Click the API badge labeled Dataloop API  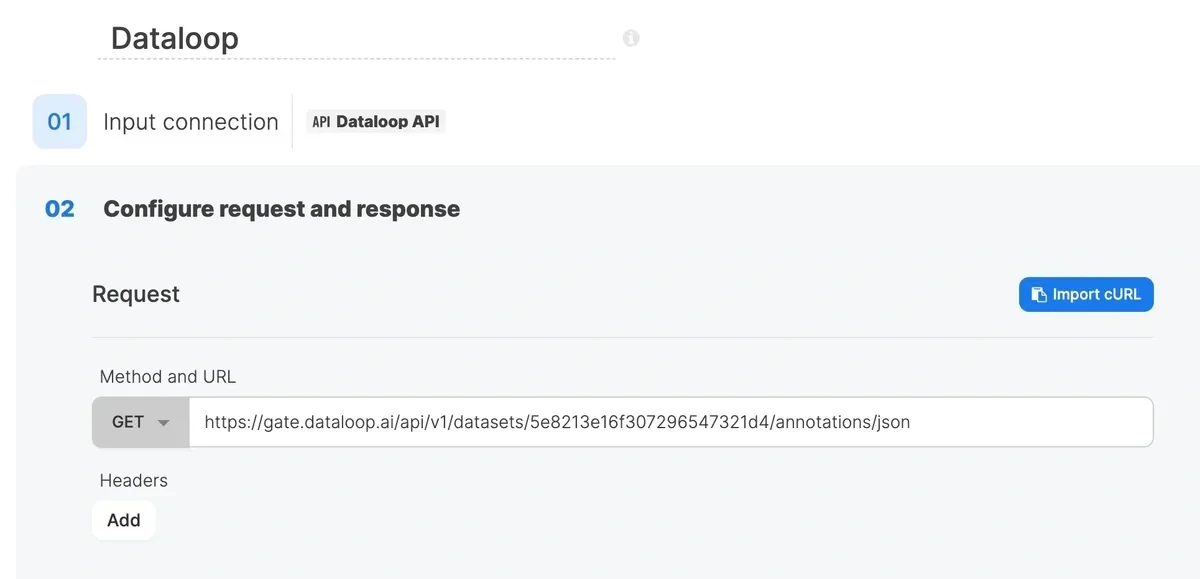(375, 121)
